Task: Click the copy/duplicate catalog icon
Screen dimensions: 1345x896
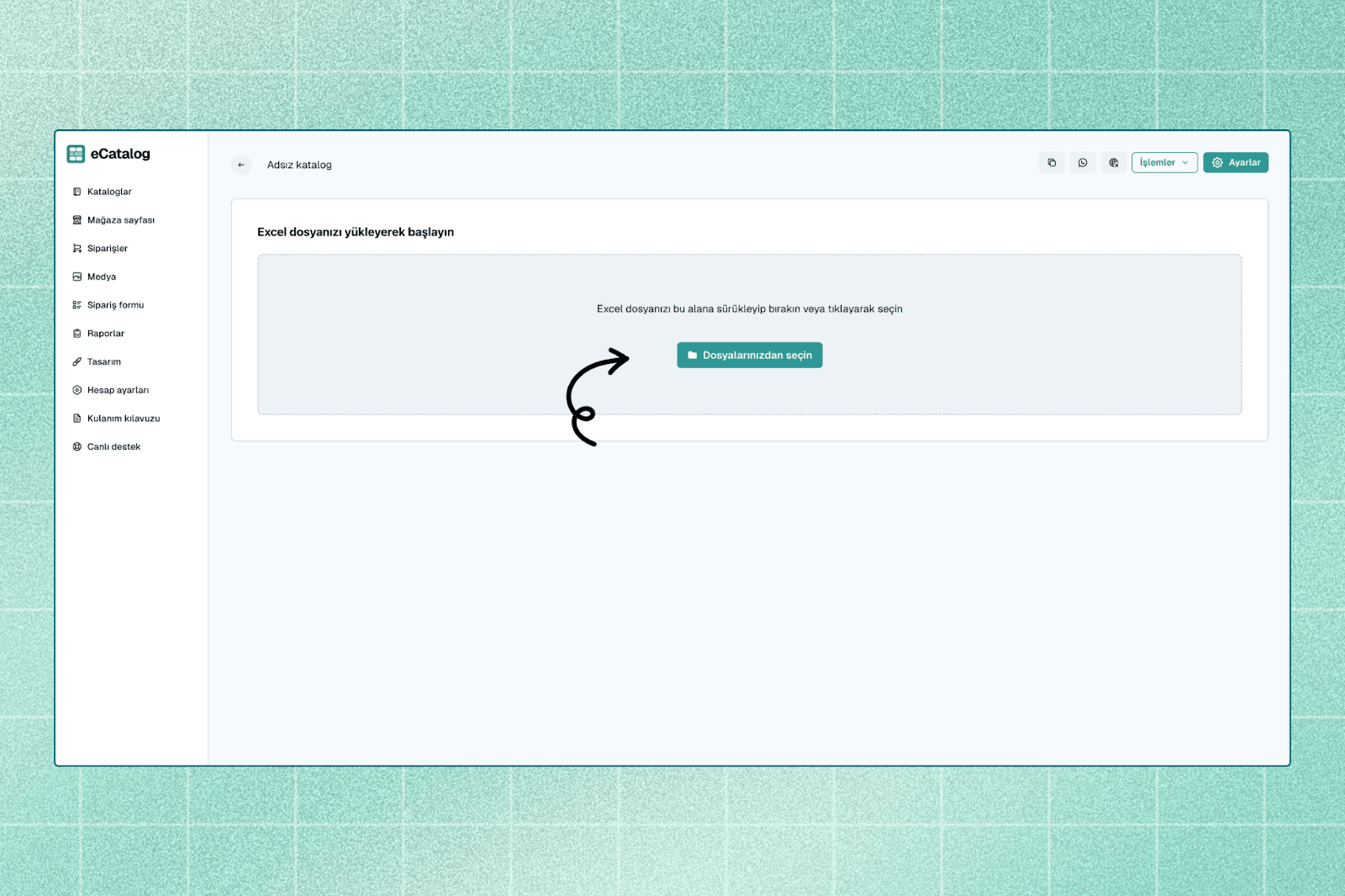Action: (x=1052, y=163)
